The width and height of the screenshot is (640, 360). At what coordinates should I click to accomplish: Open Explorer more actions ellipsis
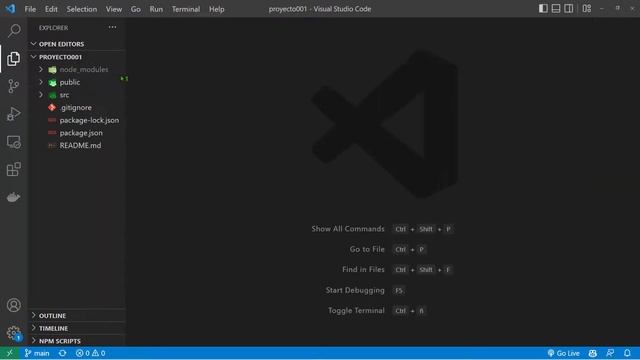click(x=112, y=27)
